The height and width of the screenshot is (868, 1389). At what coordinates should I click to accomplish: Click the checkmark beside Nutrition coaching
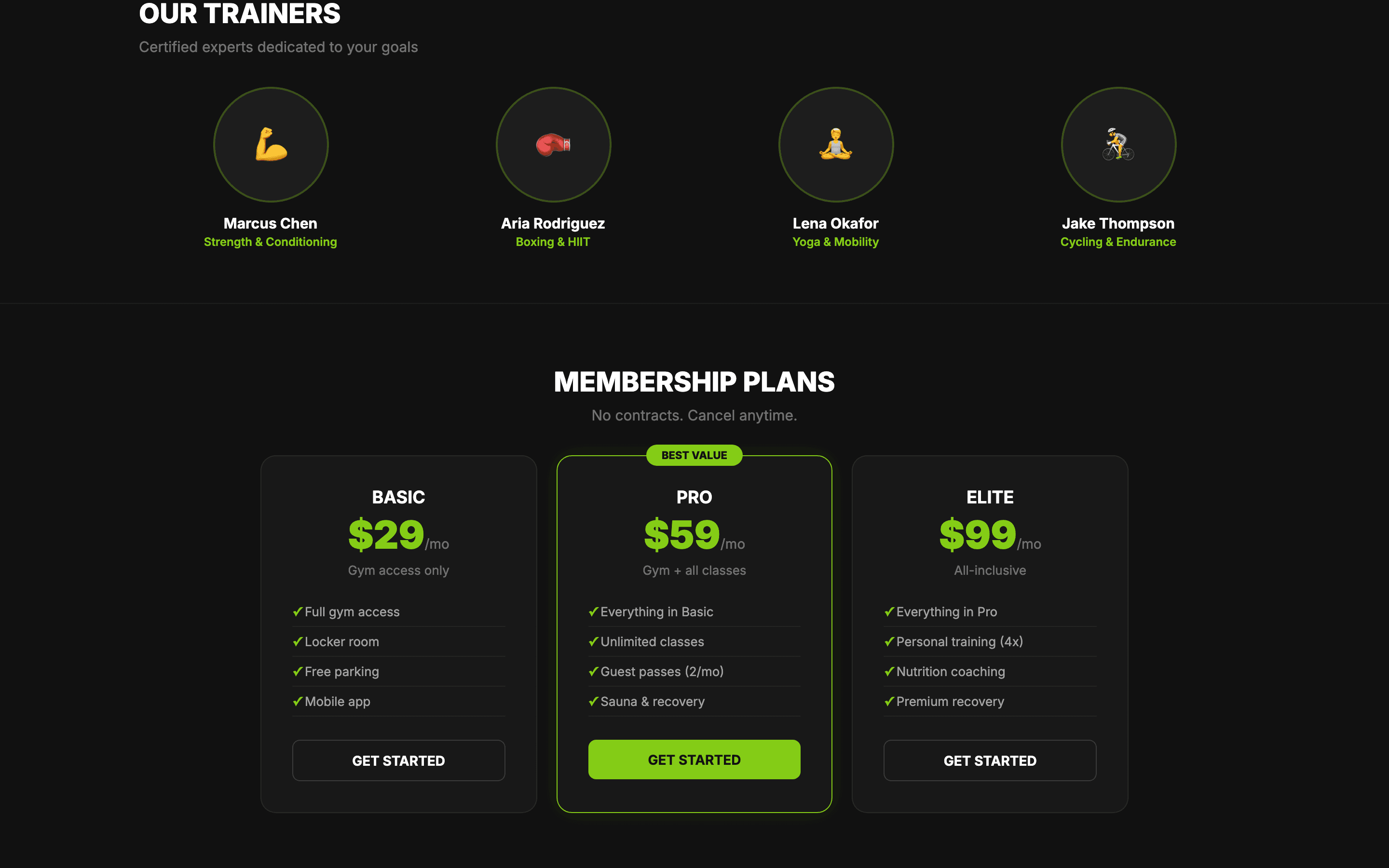coord(889,671)
